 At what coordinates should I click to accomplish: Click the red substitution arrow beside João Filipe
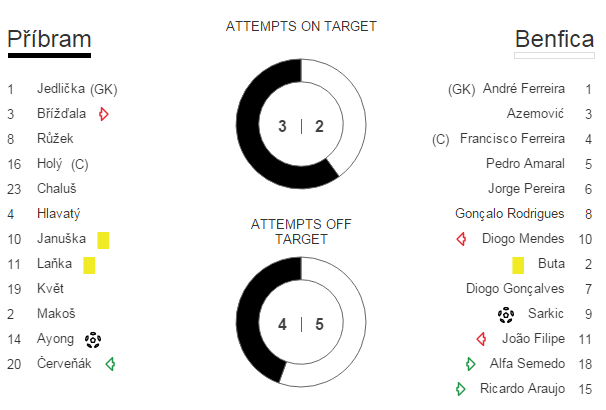point(481,339)
